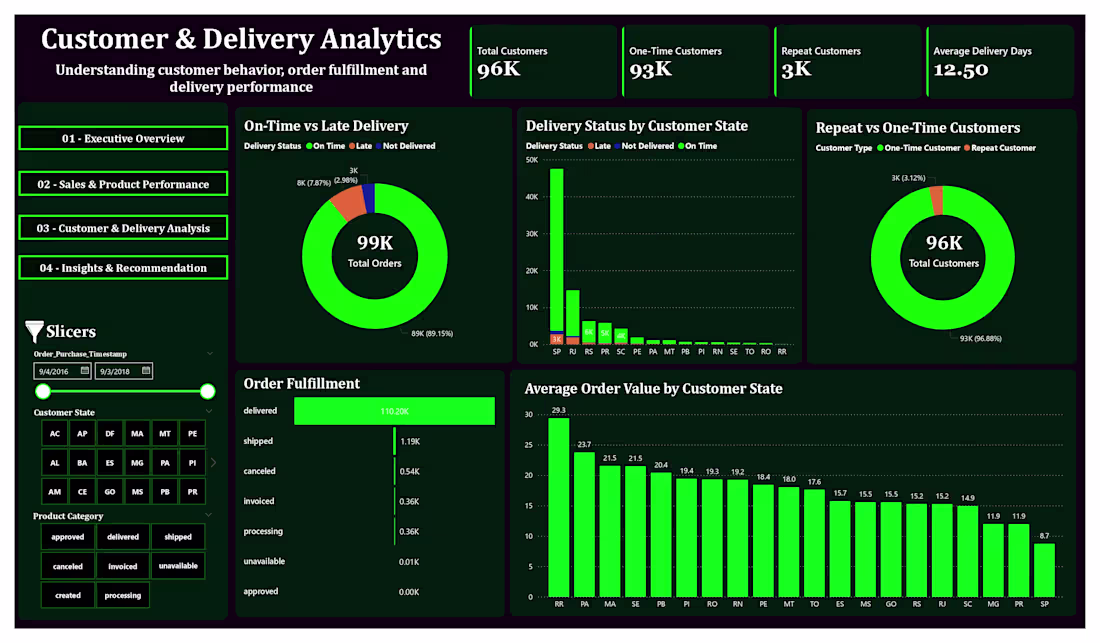Viewport: 1100px width, 643px height.
Task: Click the shipped value 1.19K
Action: coord(410,442)
